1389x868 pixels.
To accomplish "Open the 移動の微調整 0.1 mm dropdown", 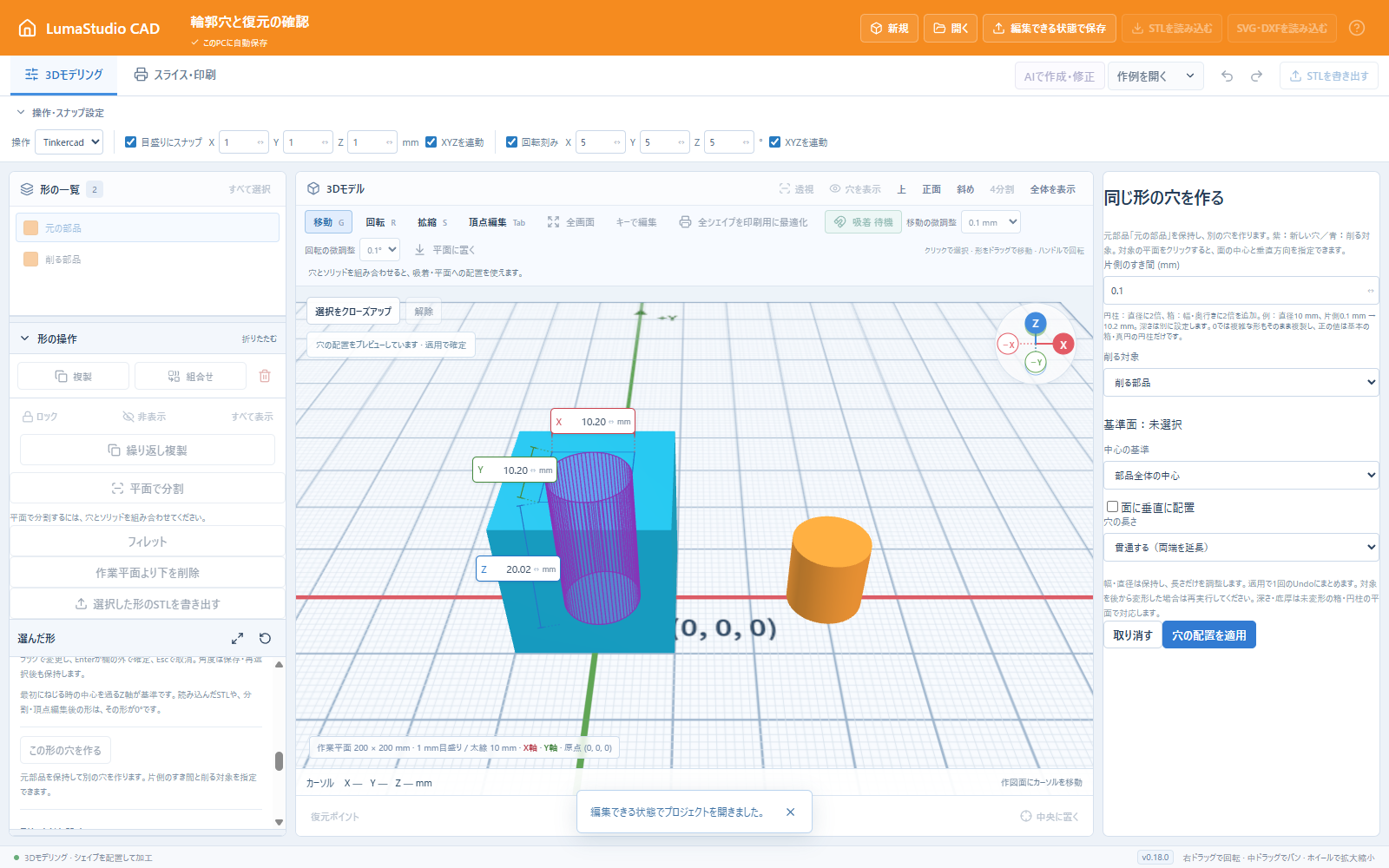I will (x=991, y=222).
